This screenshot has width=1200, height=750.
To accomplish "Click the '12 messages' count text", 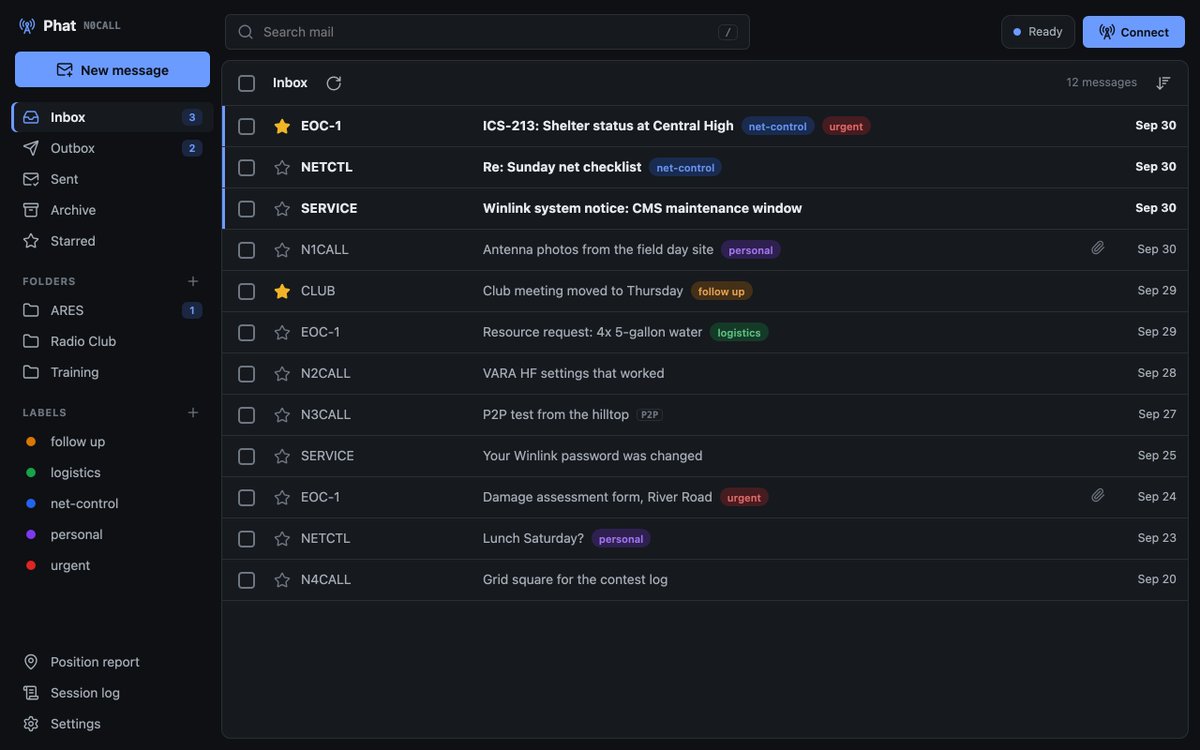I will [x=1101, y=83].
